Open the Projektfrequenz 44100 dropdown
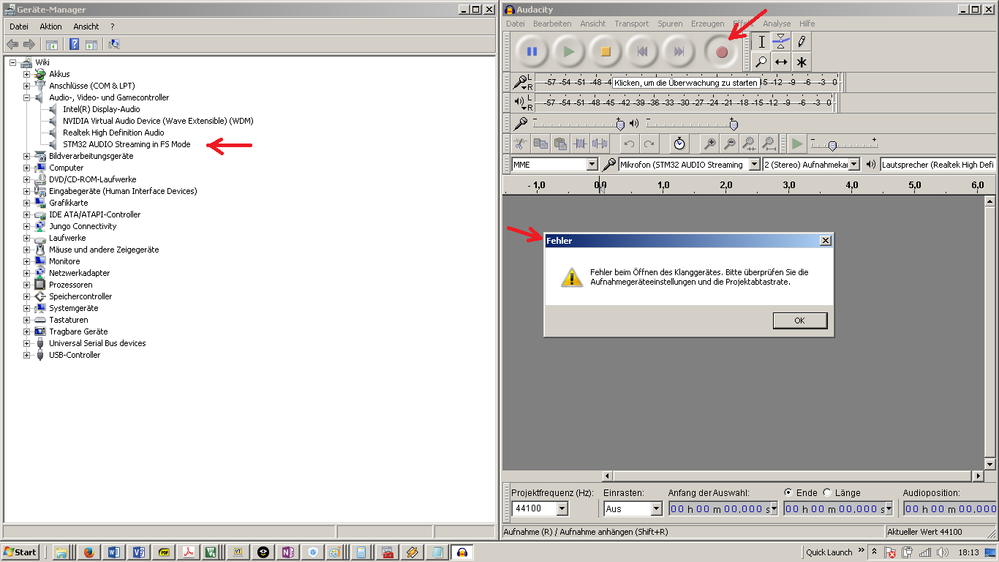 click(x=561, y=508)
